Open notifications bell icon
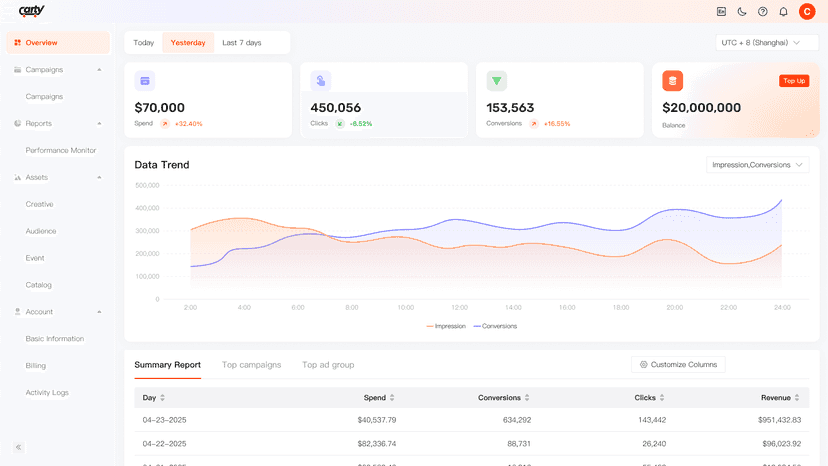Image resolution: width=828 pixels, height=466 pixels. tap(784, 12)
